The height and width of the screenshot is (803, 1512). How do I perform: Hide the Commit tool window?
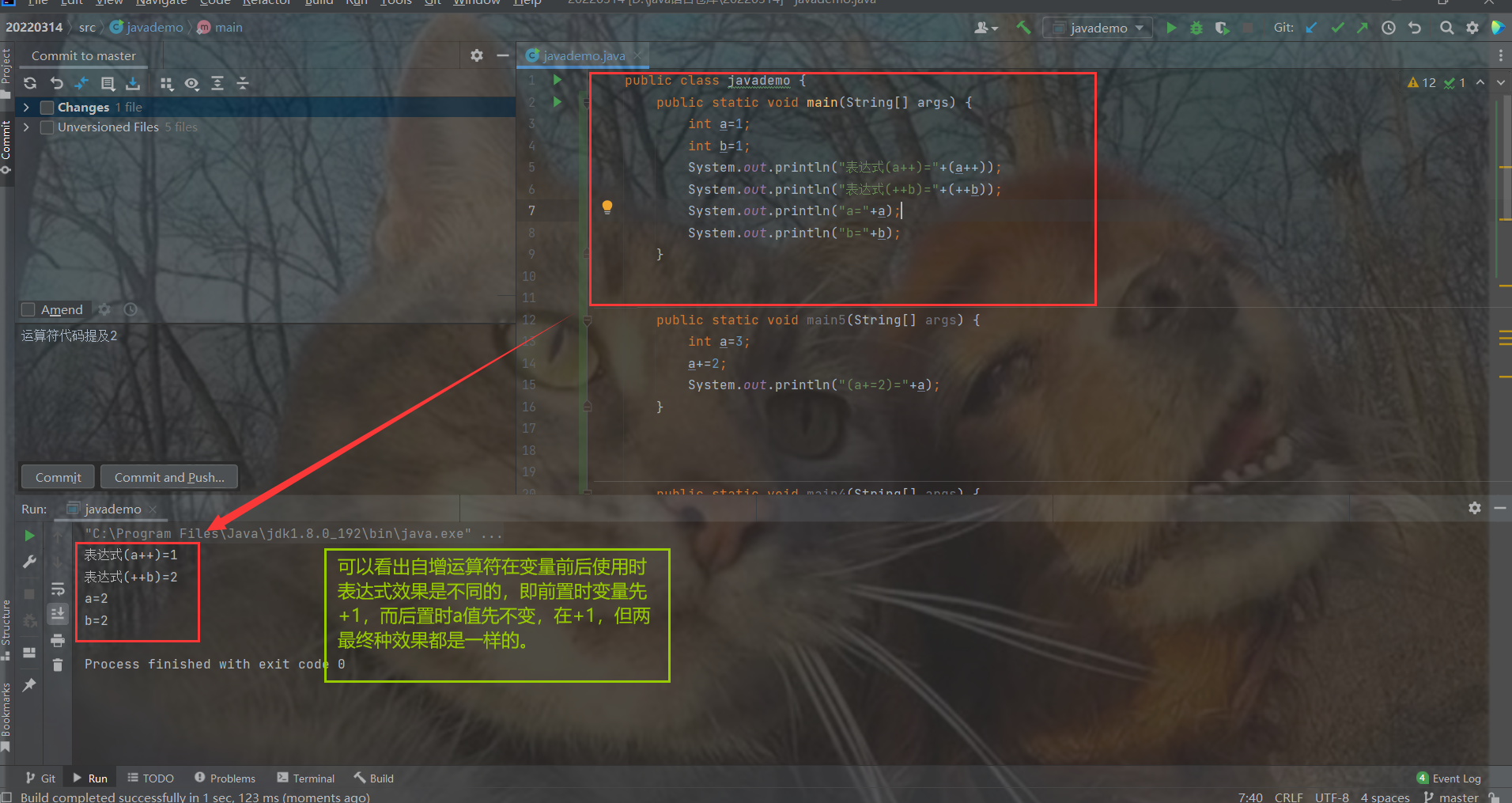point(502,55)
